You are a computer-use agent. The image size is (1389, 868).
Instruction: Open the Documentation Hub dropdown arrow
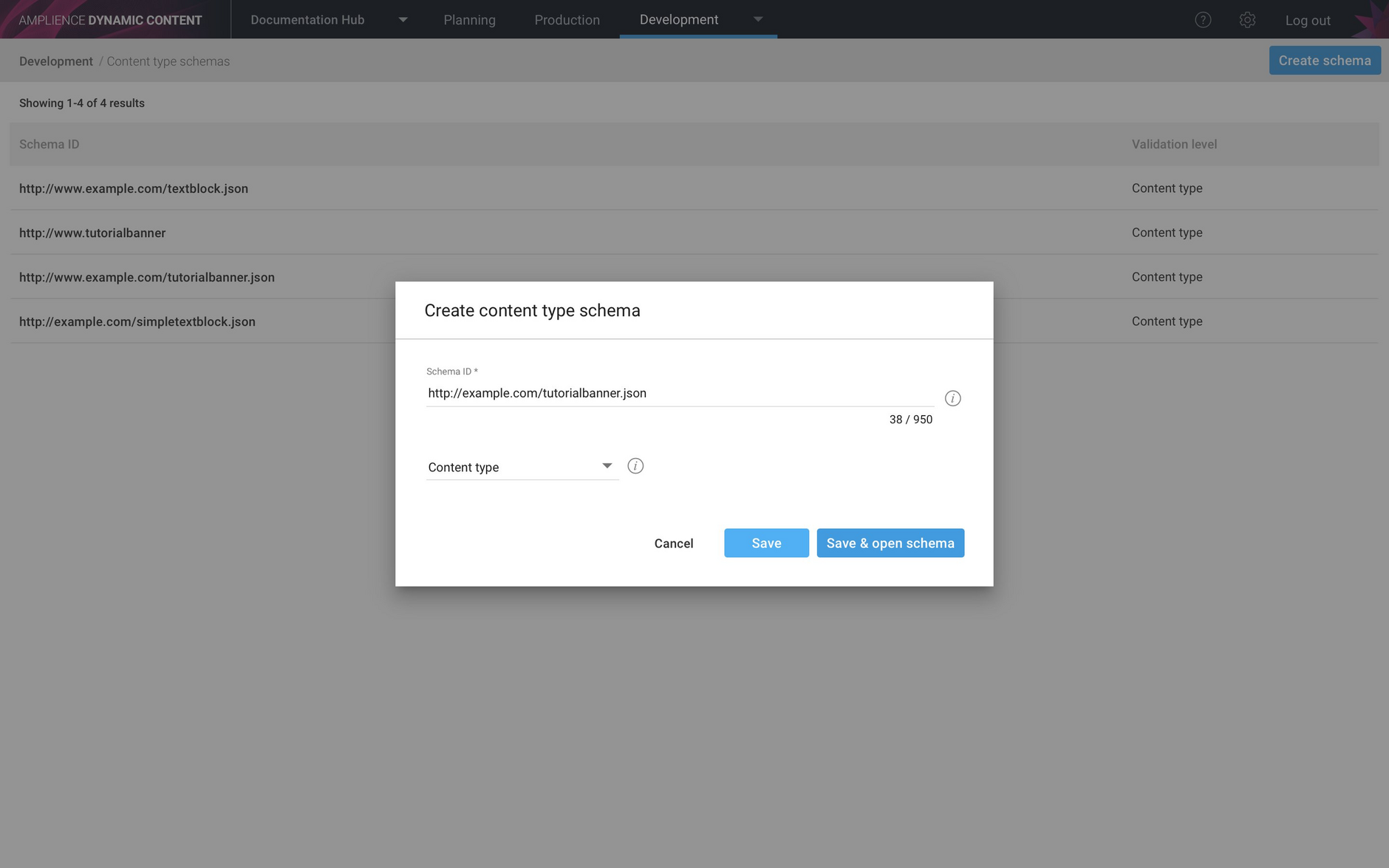click(x=403, y=20)
